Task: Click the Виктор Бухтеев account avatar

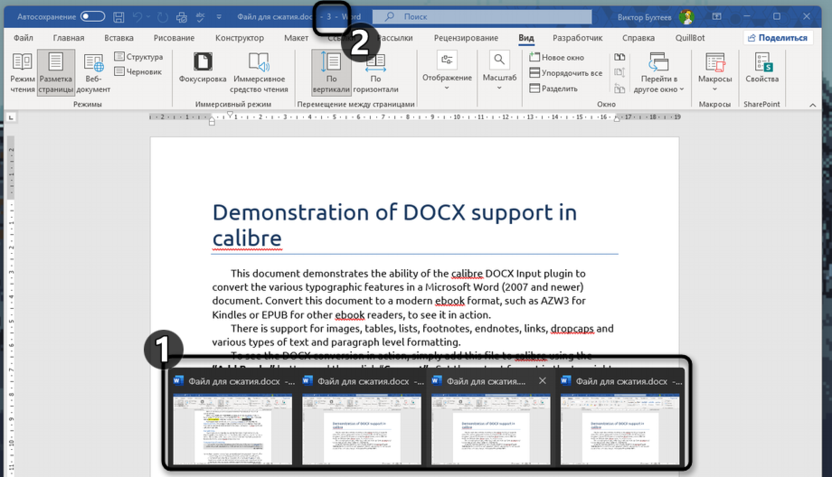Action: pos(686,17)
